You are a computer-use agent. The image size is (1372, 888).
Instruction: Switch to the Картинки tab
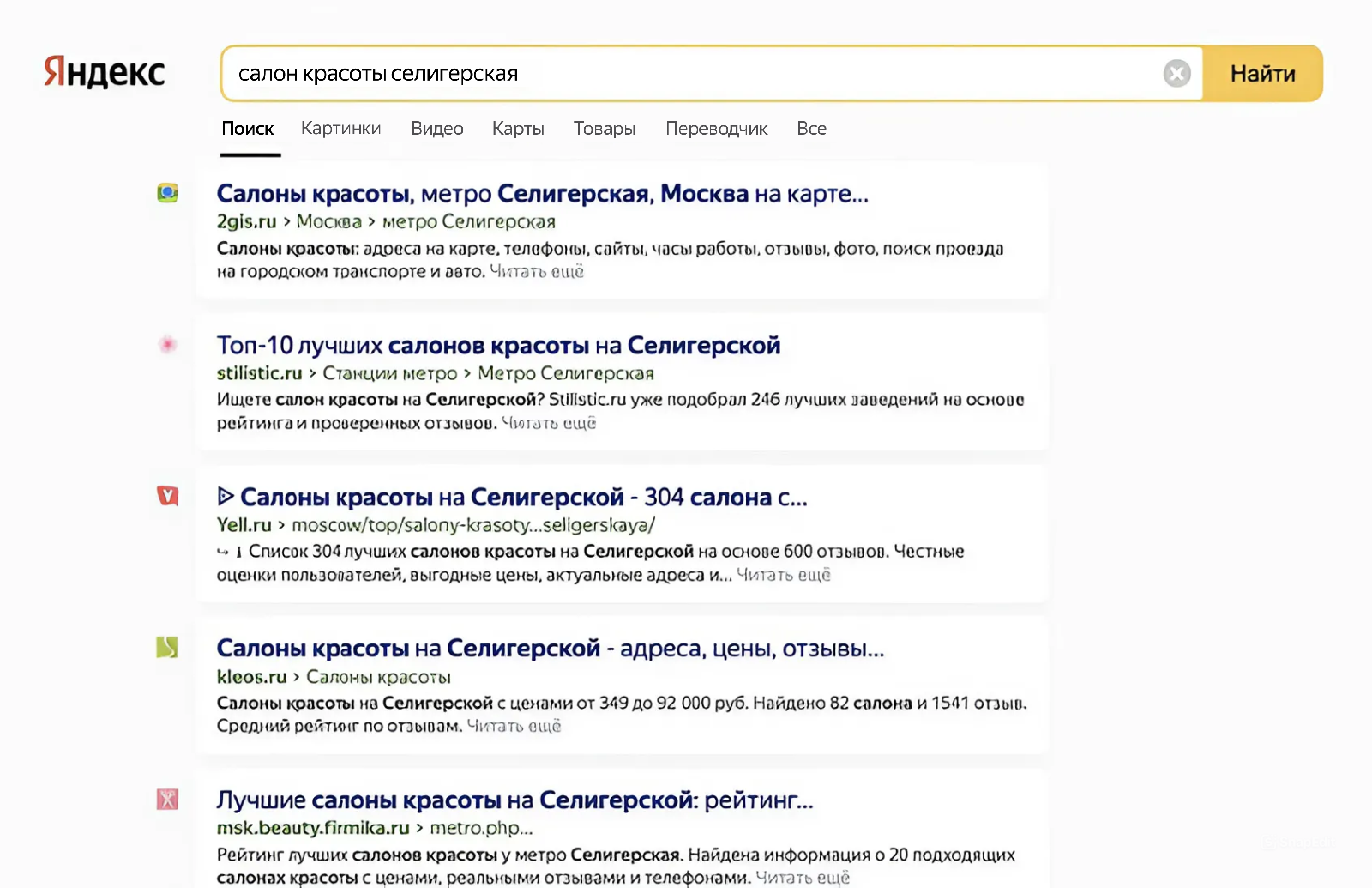pyautogui.click(x=341, y=128)
